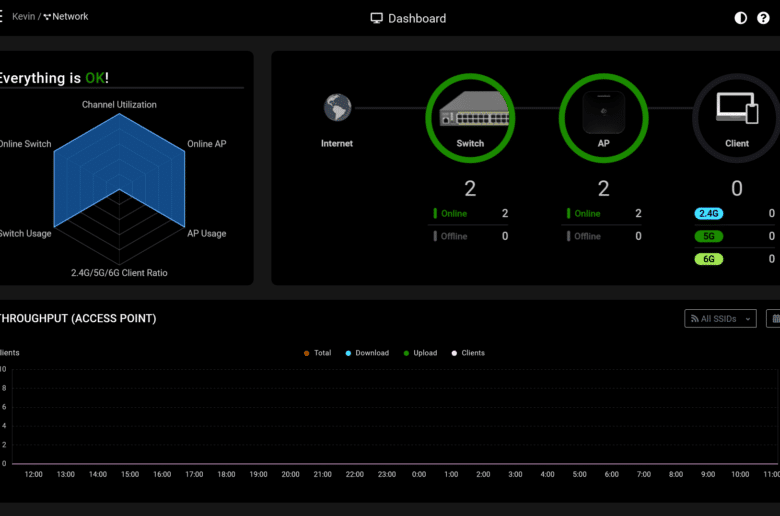Click the 6:00 marker on time axis
This screenshot has height=516, width=780.
tap(611, 474)
